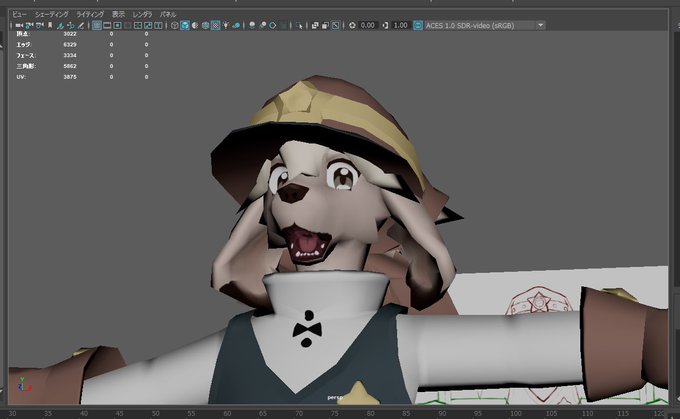Viewport: 680px width, 419px height.
Task: Click frame 35 on the time slider
Action: 48,414
